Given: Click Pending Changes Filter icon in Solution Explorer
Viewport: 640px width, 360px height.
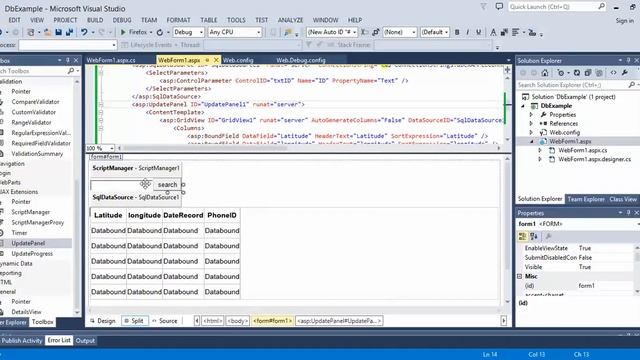Looking at the screenshot, I should [561, 73].
